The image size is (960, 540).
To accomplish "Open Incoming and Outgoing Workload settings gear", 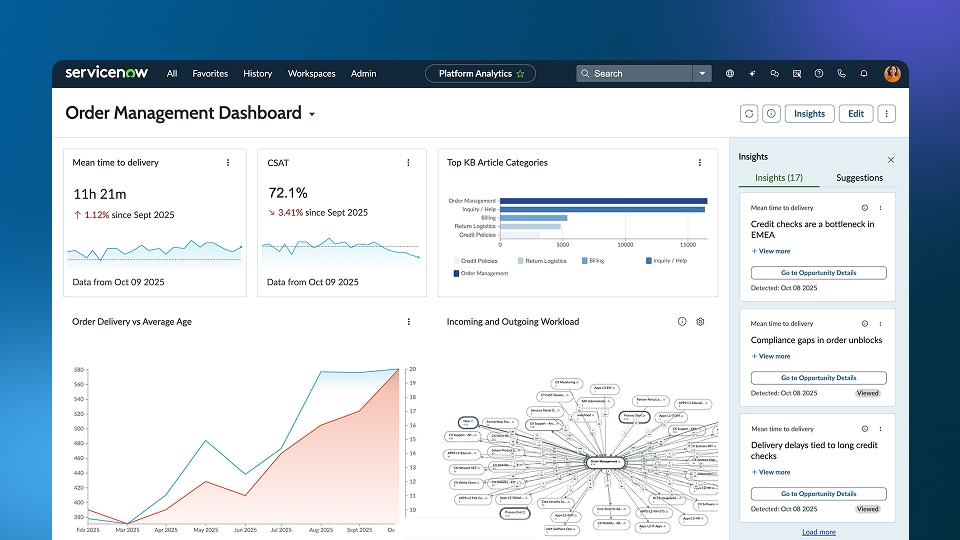I will [x=700, y=321].
